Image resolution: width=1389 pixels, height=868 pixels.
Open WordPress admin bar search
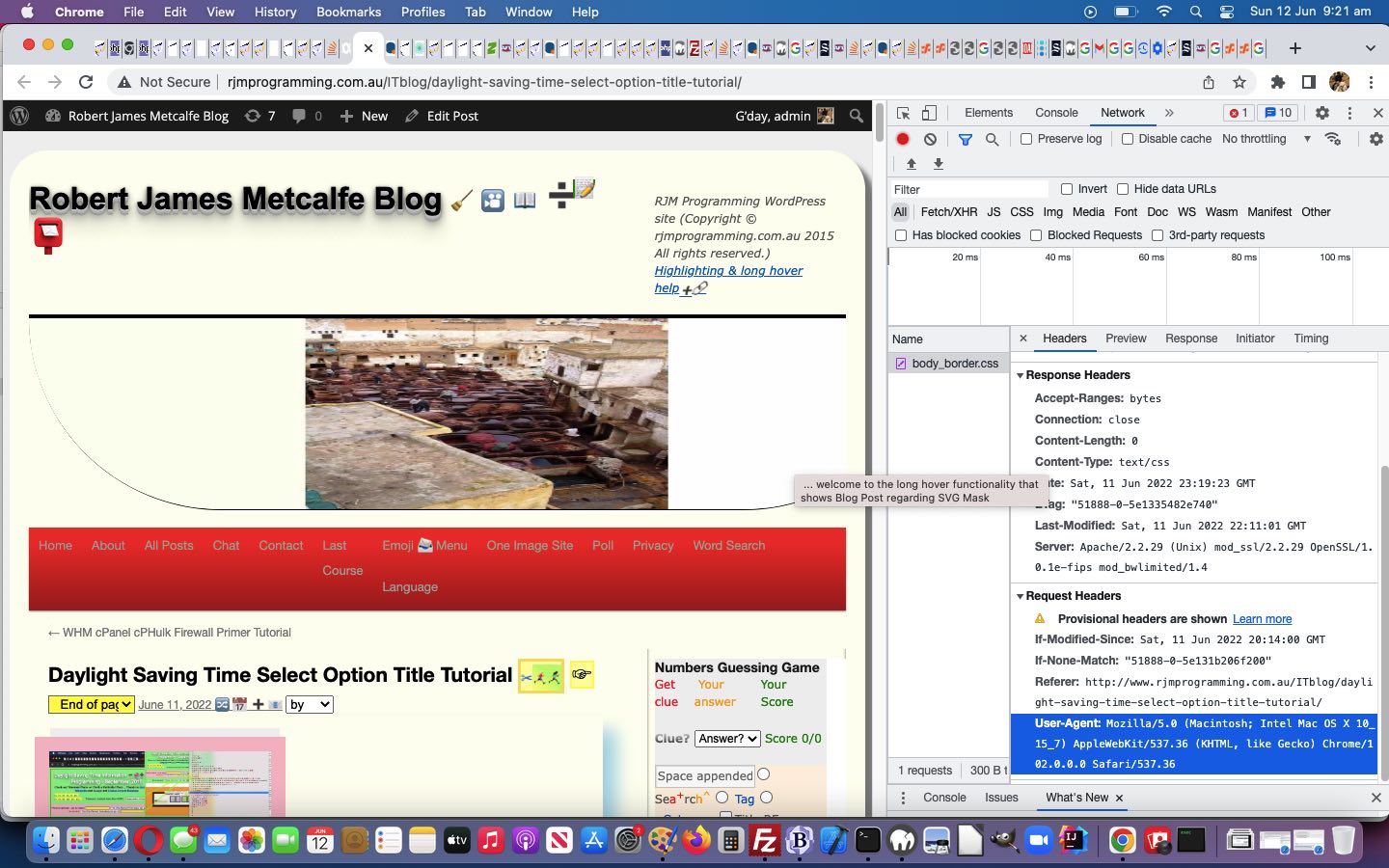point(857,116)
